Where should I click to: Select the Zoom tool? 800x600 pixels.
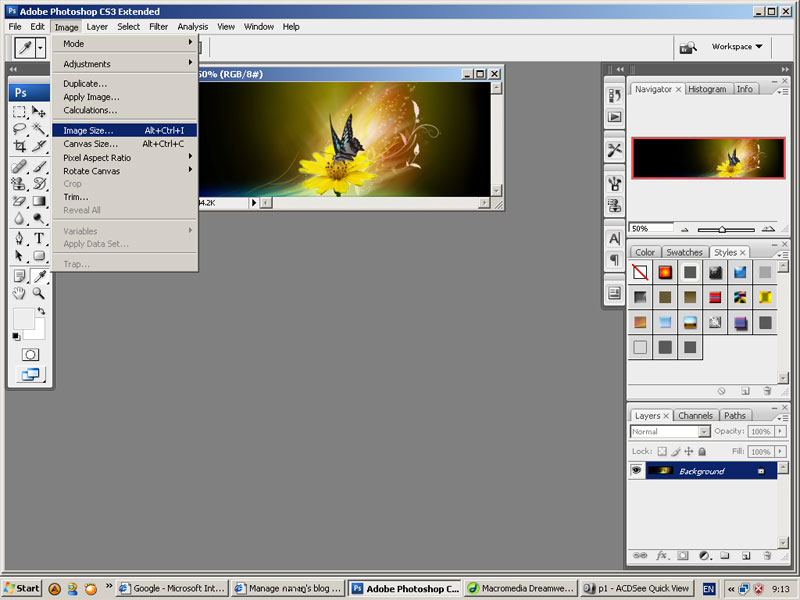[x=39, y=293]
